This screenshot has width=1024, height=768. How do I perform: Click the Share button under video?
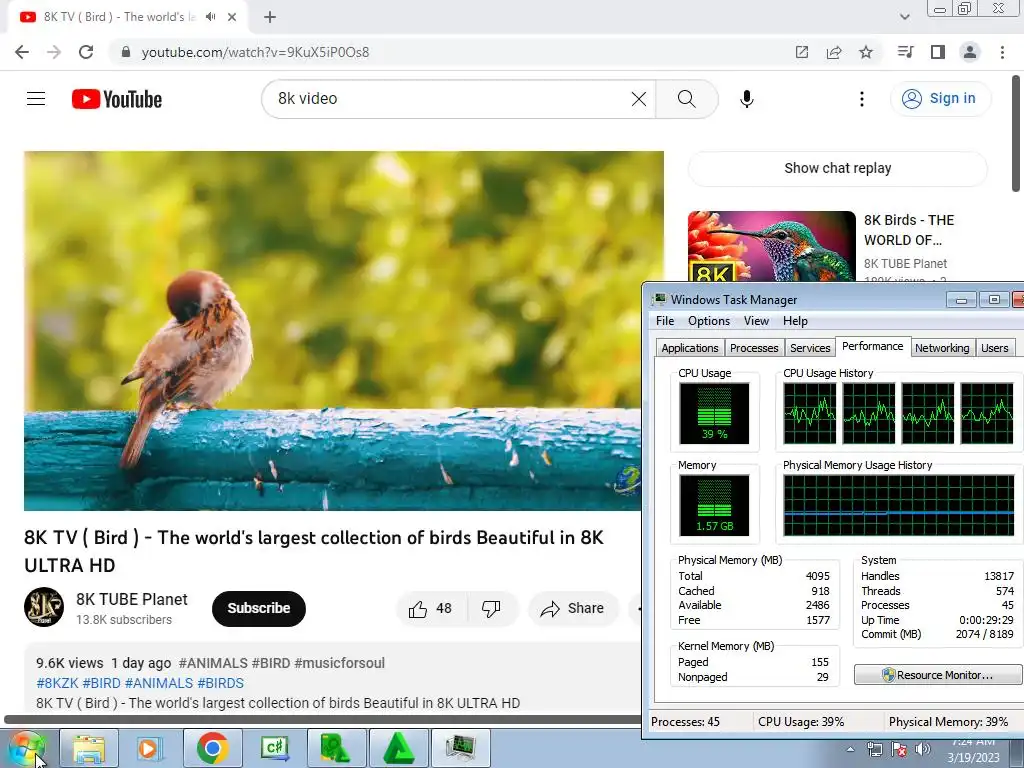coord(573,609)
